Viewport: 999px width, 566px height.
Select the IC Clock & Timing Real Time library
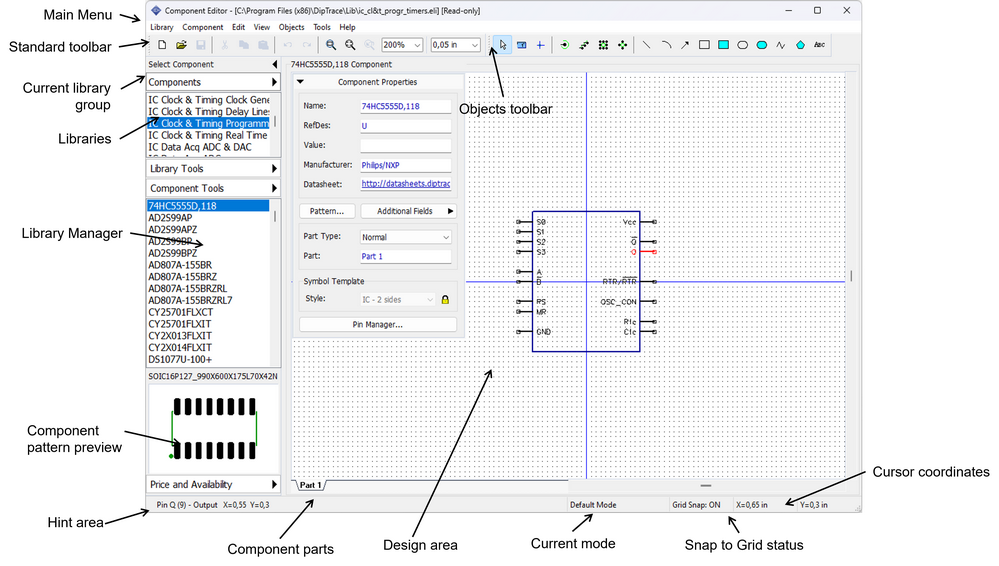point(208,135)
